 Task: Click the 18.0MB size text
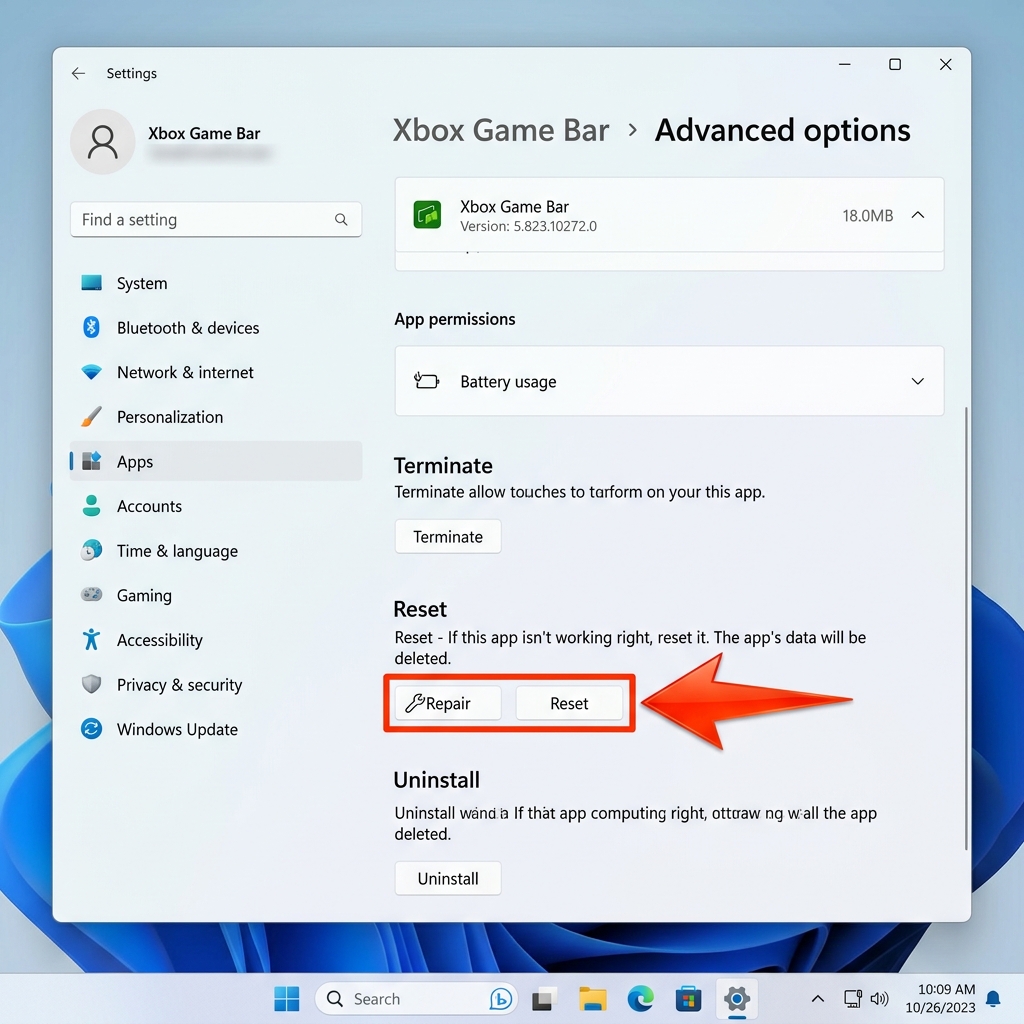point(867,216)
